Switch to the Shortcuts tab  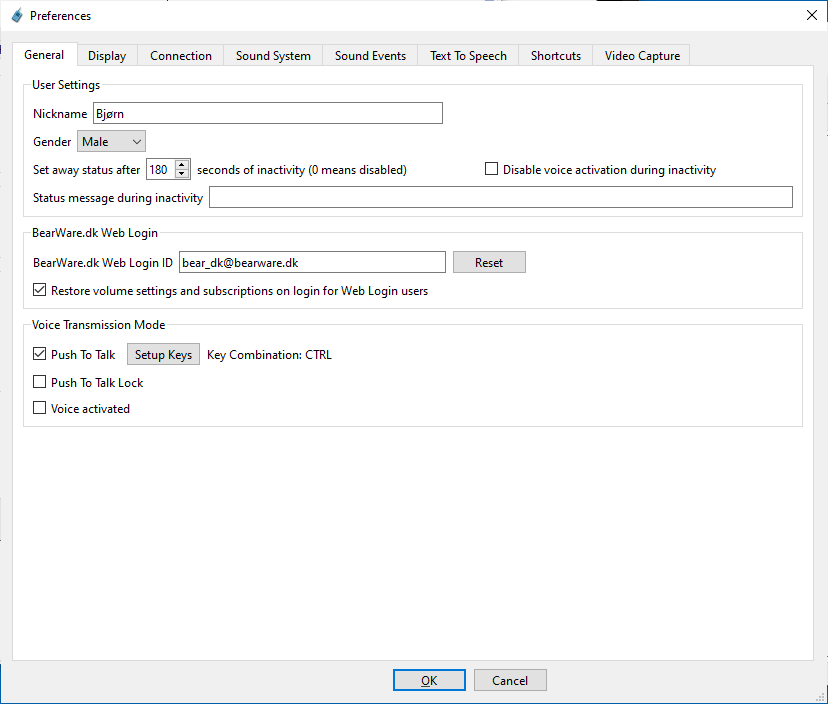pos(556,56)
